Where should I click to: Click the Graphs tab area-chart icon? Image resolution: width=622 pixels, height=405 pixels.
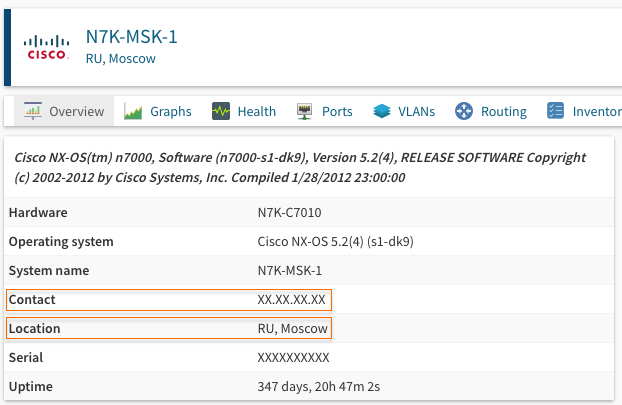tap(133, 111)
